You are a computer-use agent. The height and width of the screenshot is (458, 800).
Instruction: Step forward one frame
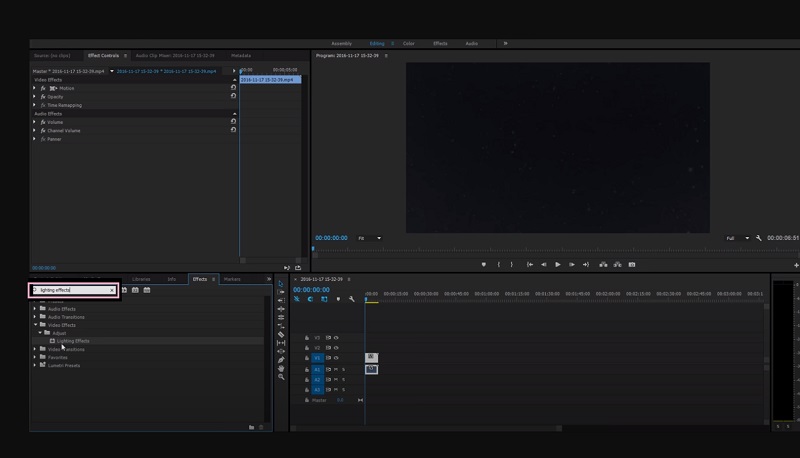572,265
